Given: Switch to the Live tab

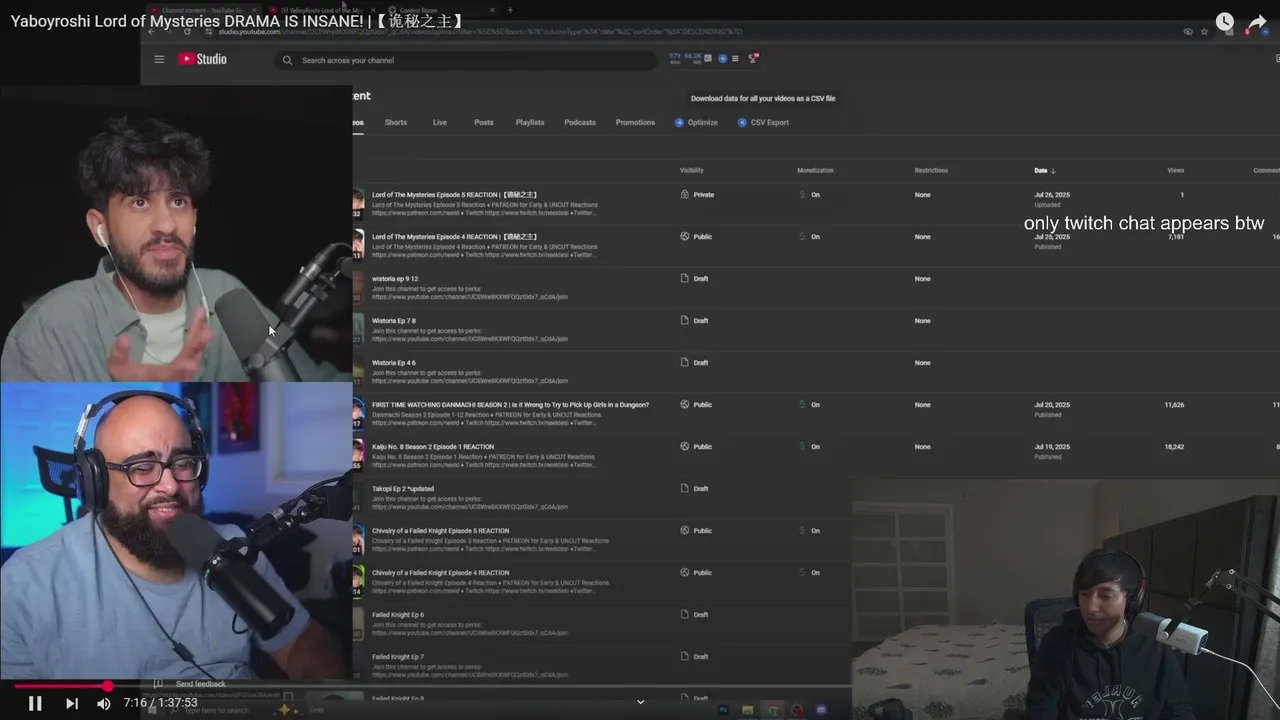Looking at the screenshot, I should click(440, 122).
